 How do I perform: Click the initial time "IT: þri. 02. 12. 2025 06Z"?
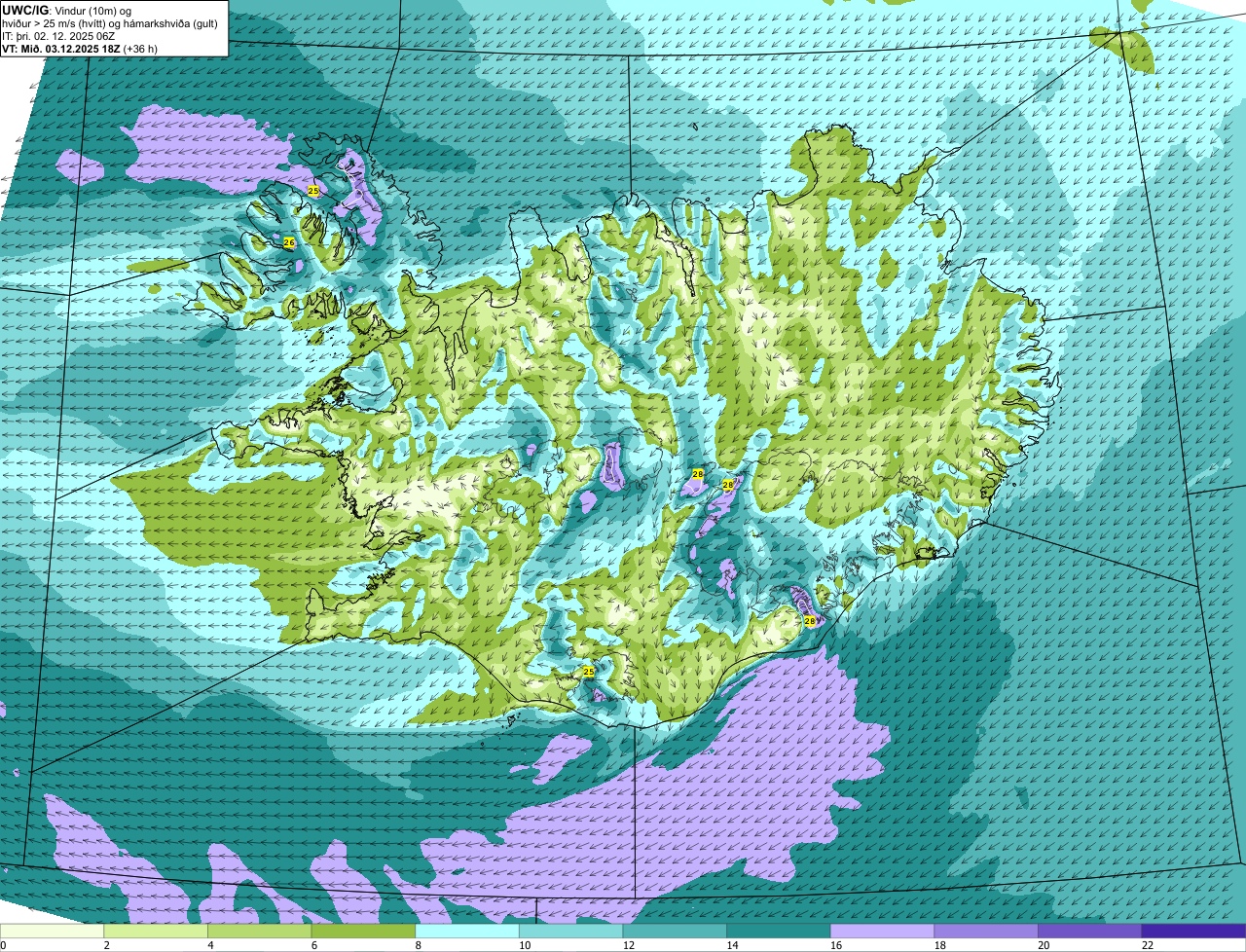[x=59, y=36]
